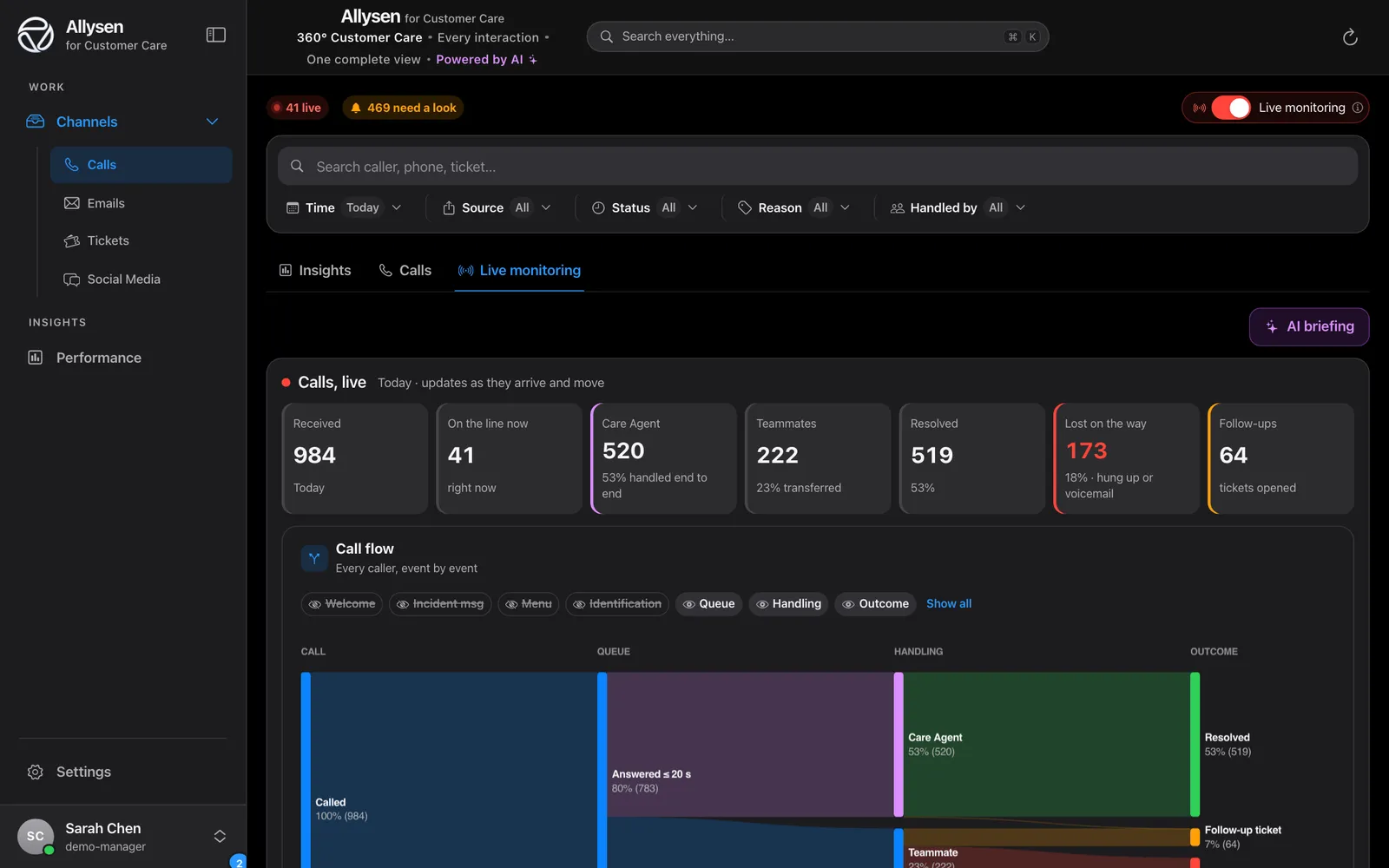Image resolution: width=1389 pixels, height=868 pixels.
Task: Open the Reason filter dropdown
Action: tap(794, 207)
